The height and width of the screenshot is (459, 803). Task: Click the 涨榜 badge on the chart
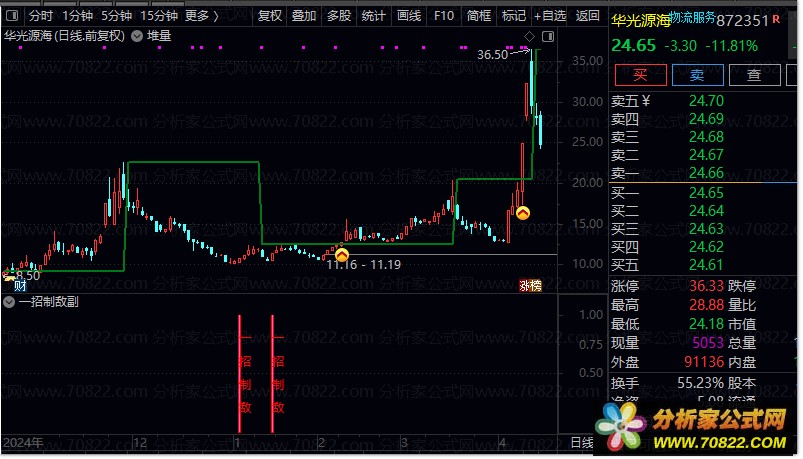(x=530, y=286)
